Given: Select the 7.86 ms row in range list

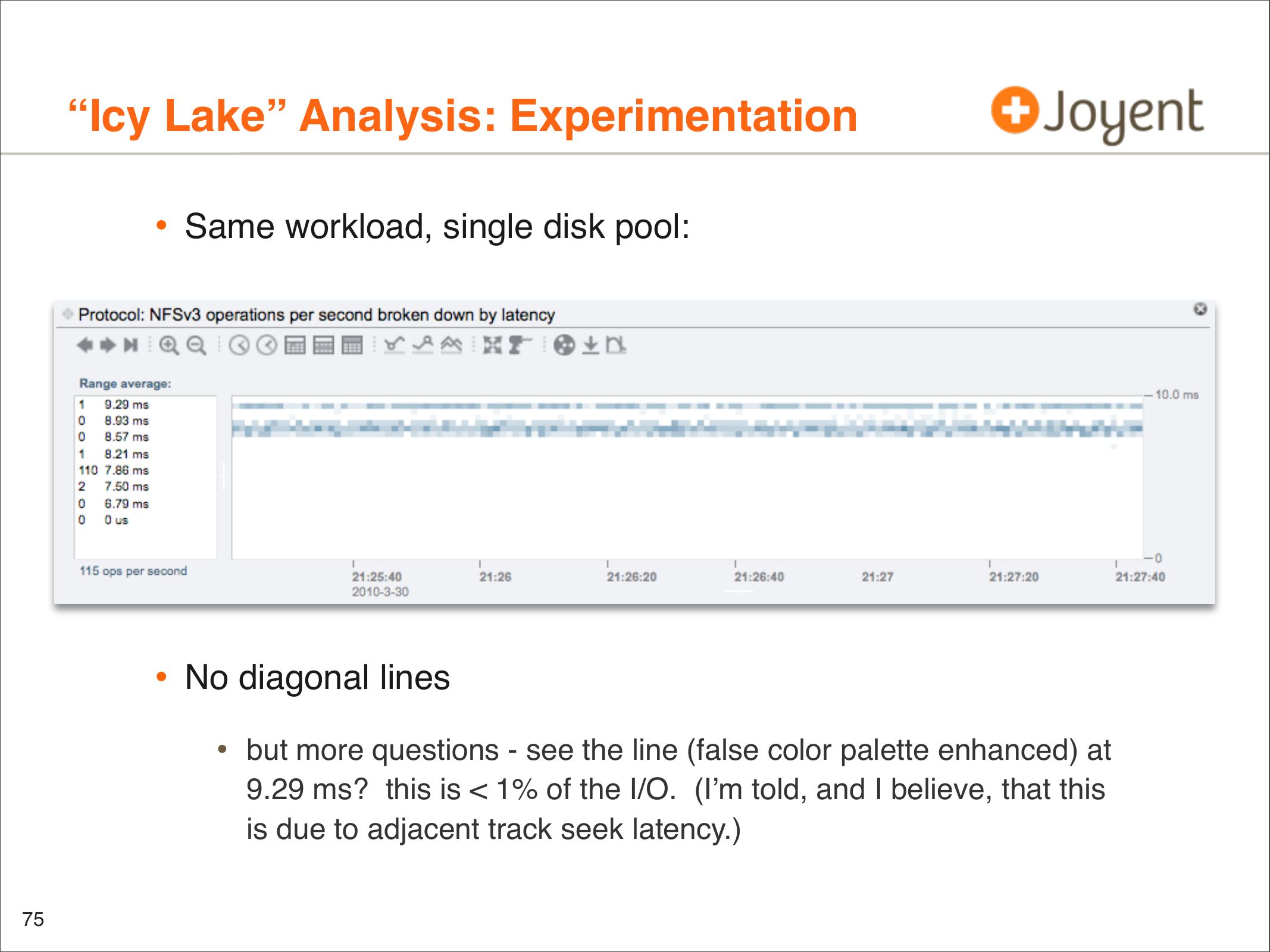Looking at the screenshot, I should (126, 471).
